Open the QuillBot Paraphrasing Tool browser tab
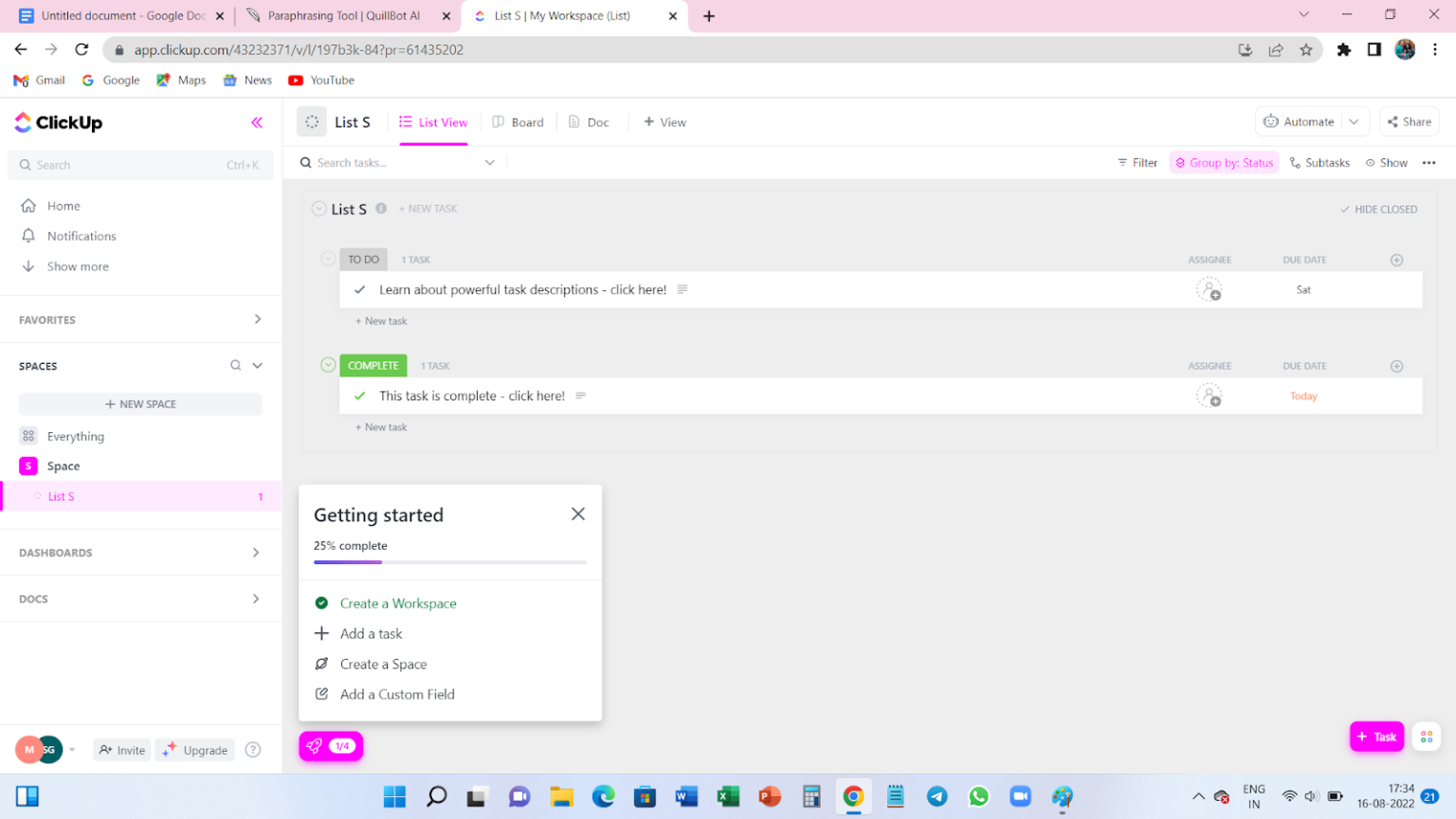 [x=341, y=15]
